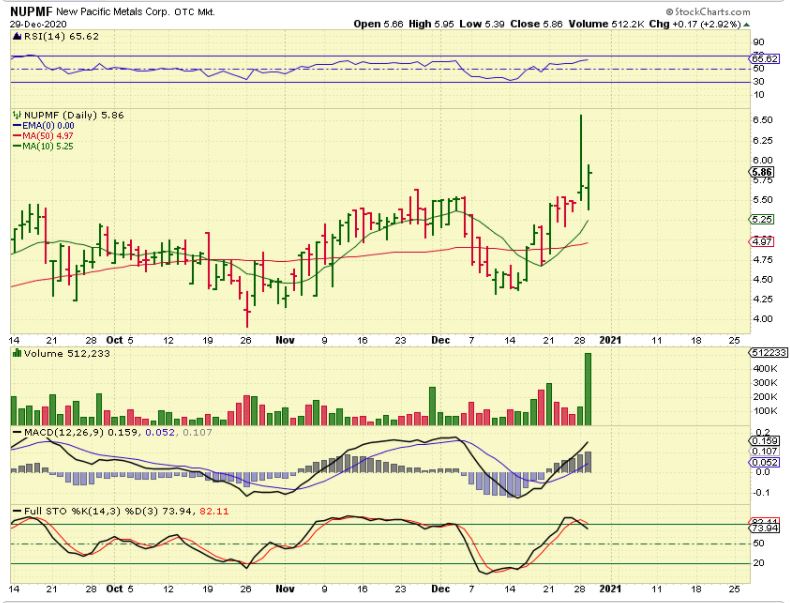Screen dimensions: 790x603
Task: Click the StockCharts.com watermark text
Action: (x=707, y=12)
